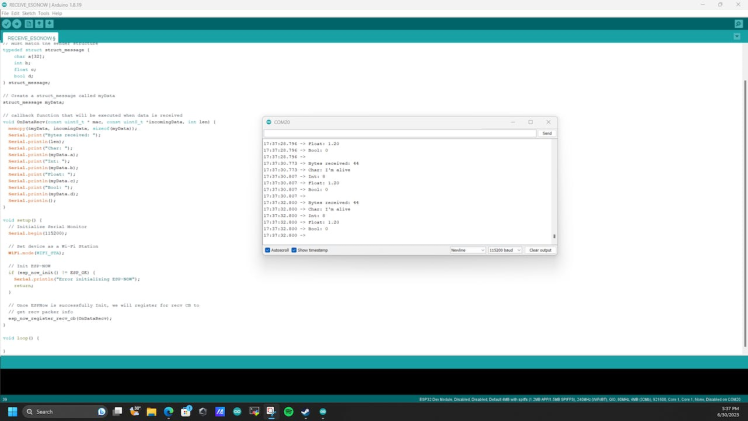Open the Spotify taskbar icon
This screenshot has height=421, width=748.
point(289,411)
